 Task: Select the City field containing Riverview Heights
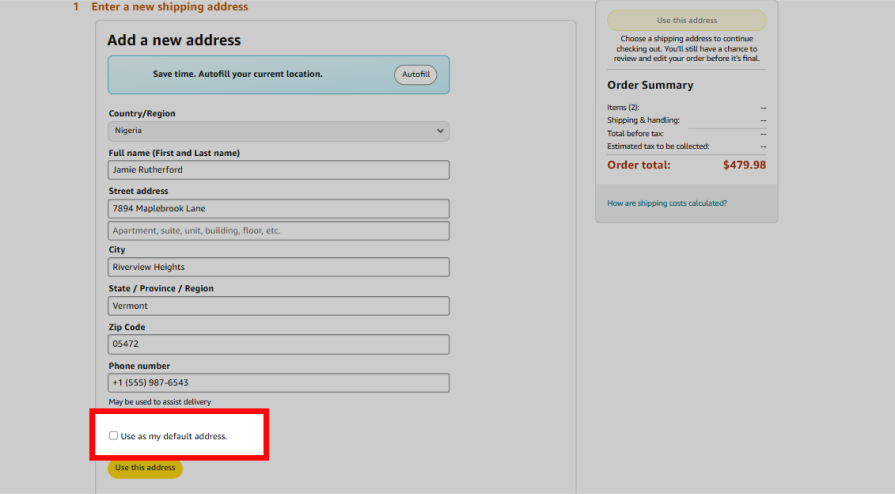pyautogui.click(x=278, y=267)
